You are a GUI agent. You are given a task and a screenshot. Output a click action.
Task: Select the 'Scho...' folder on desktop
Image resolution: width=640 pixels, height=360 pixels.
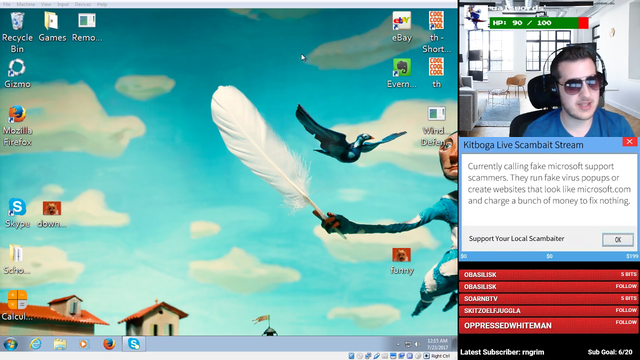tap(16, 260)
